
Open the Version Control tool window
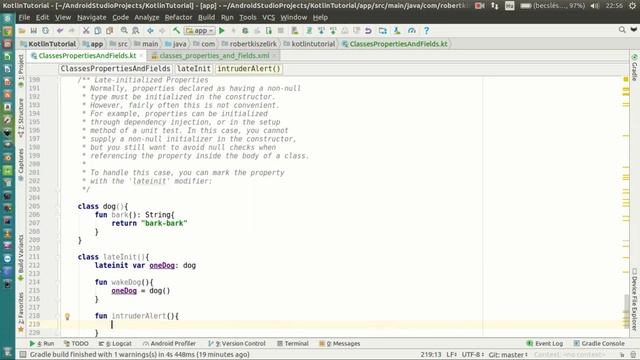click(237, 344)
